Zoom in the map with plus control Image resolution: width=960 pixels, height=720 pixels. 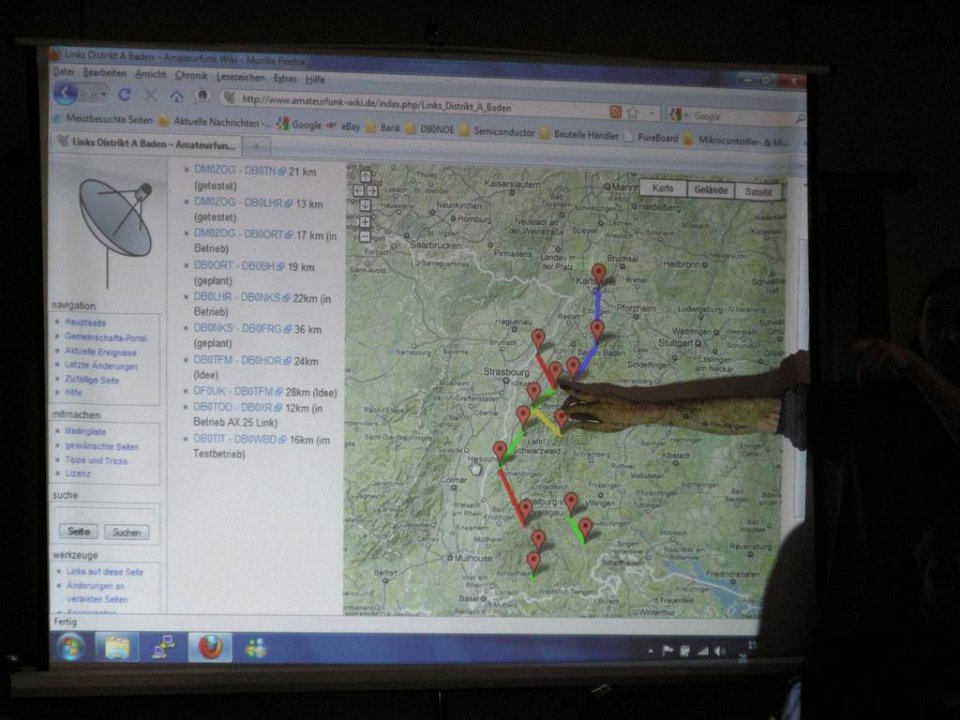click(365, 222)
